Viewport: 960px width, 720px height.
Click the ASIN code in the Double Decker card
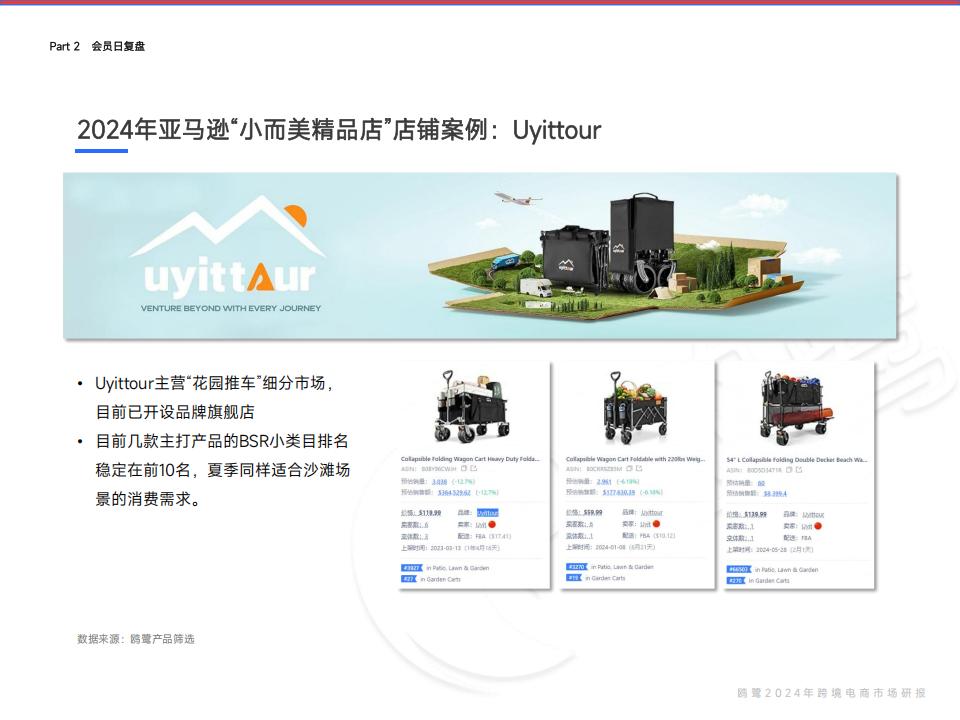(x=764, y=470)
